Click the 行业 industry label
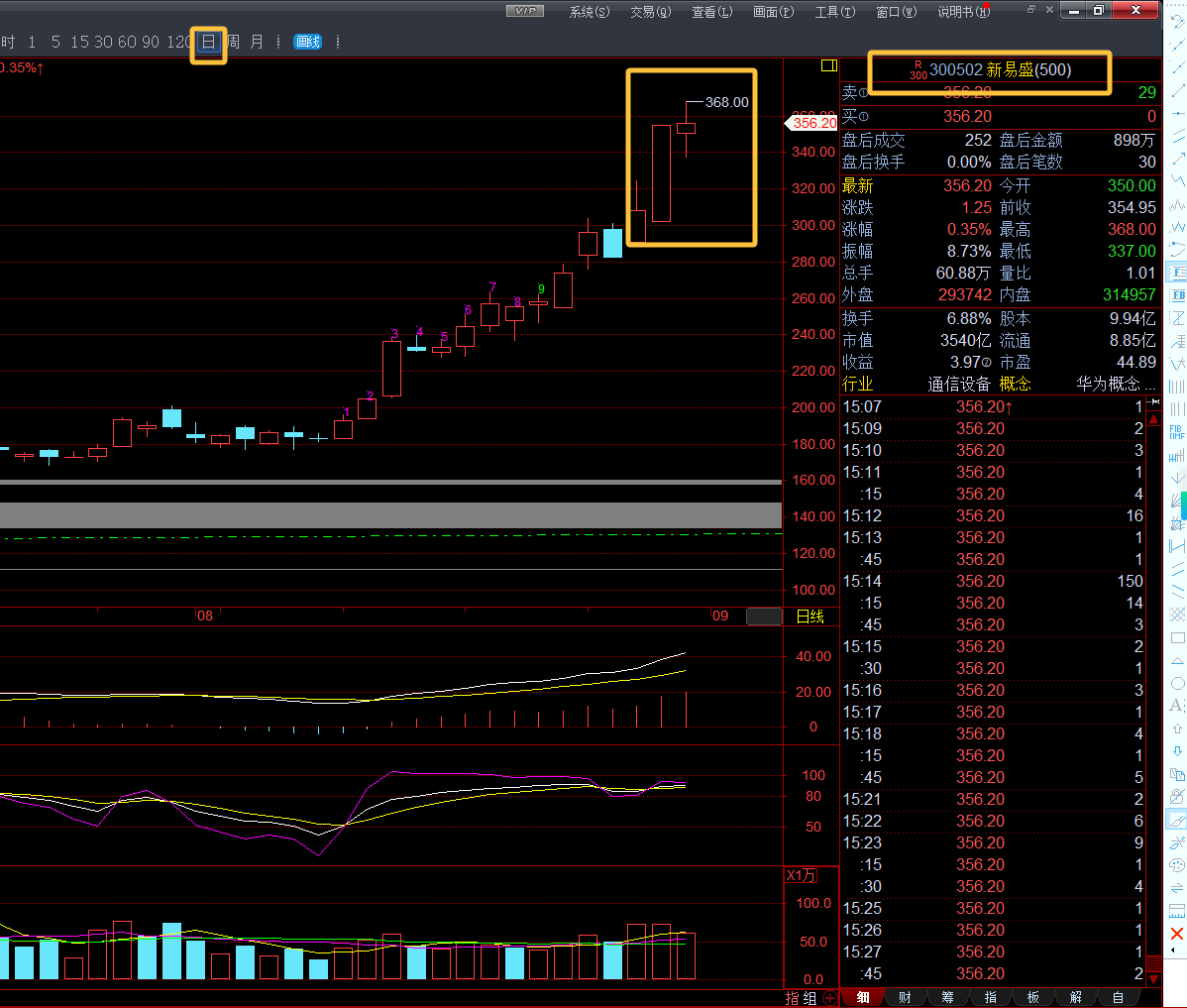 point(858,384)
